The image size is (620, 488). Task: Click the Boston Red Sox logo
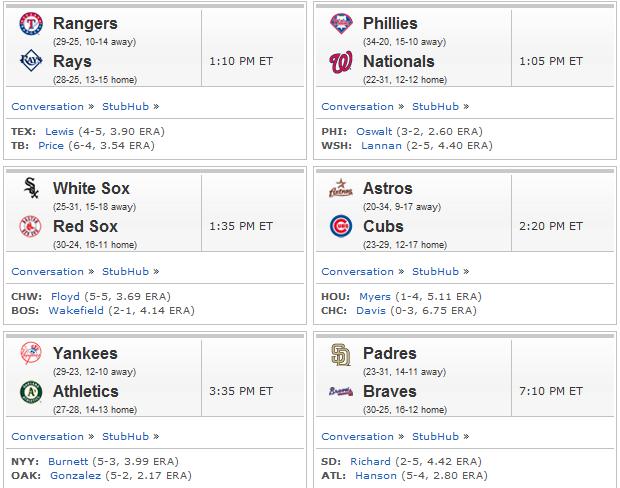(30, 227)
